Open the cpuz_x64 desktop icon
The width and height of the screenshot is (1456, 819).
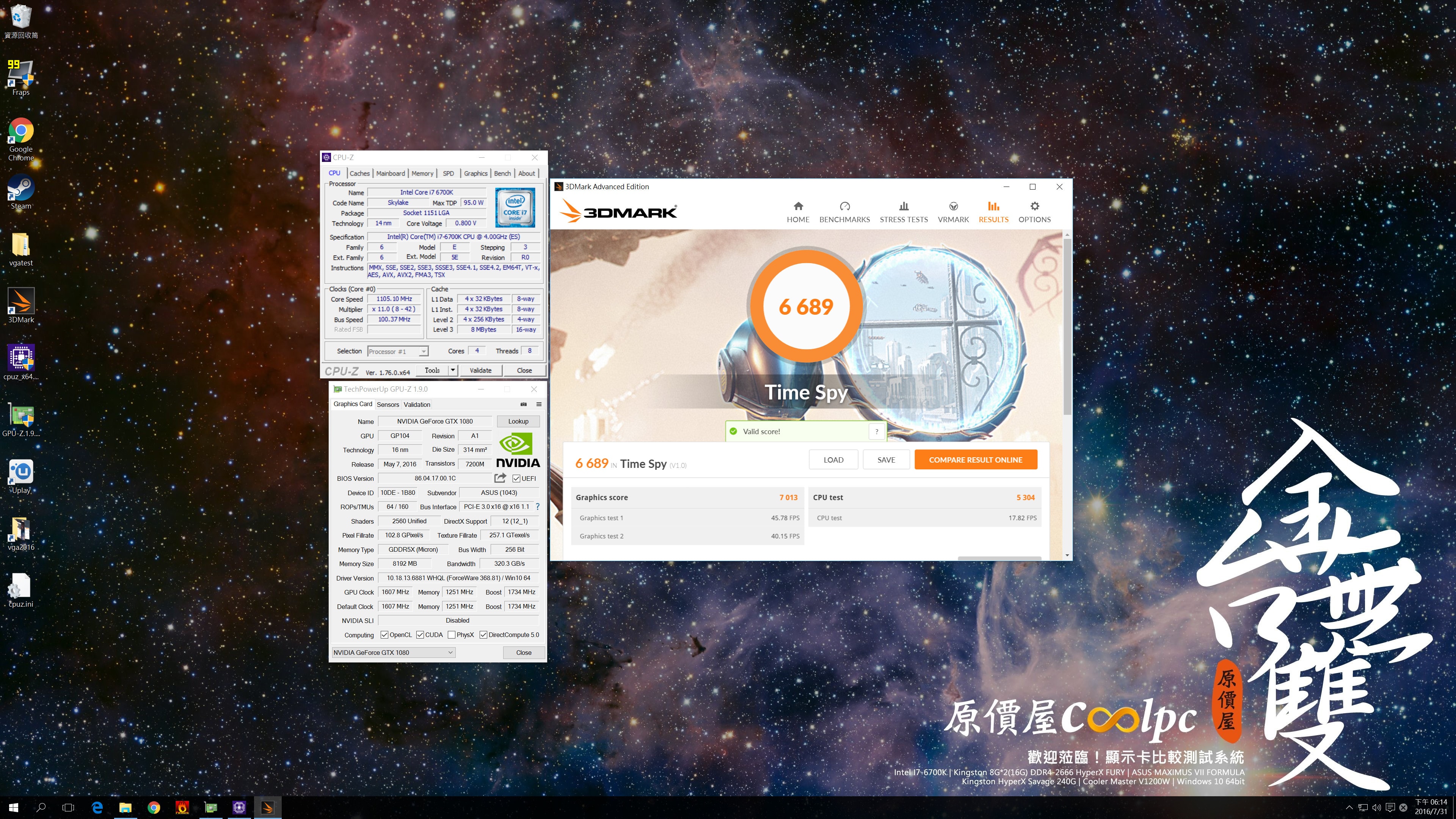tap(21, 362)
